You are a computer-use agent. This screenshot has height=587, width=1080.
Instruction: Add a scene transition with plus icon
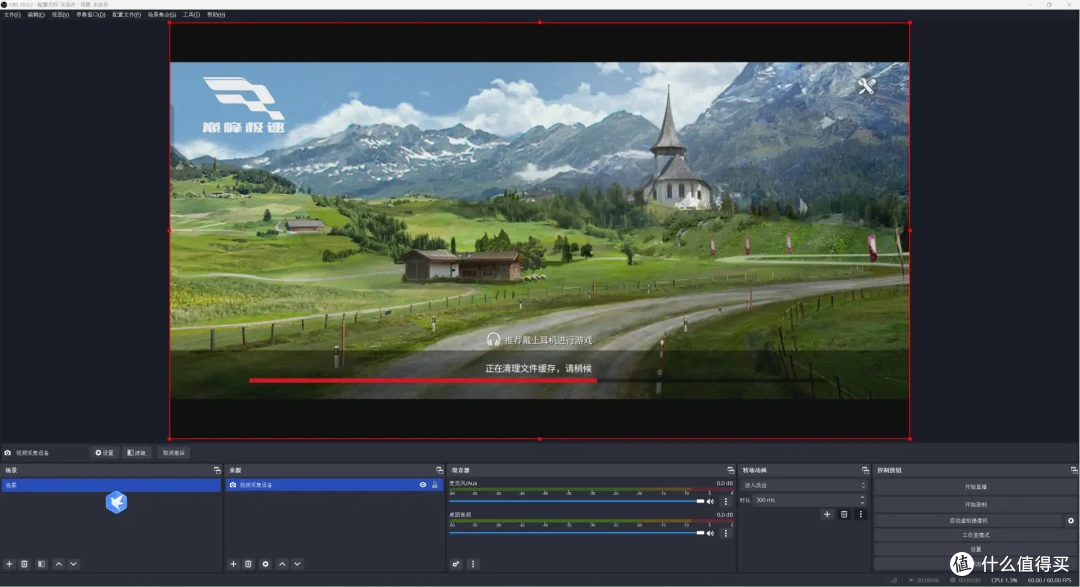coord(827,515)
